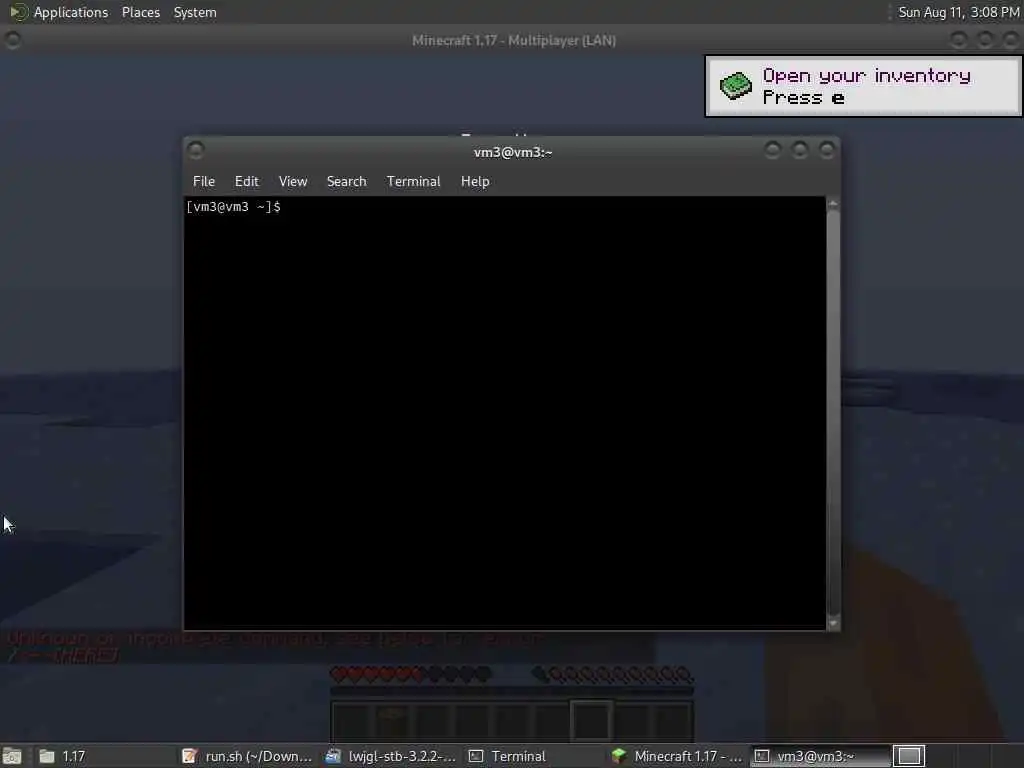This screenshot has height=768, width=1024.
Task: Click the Applications logo icon in top panel
Action: point(18,12)
